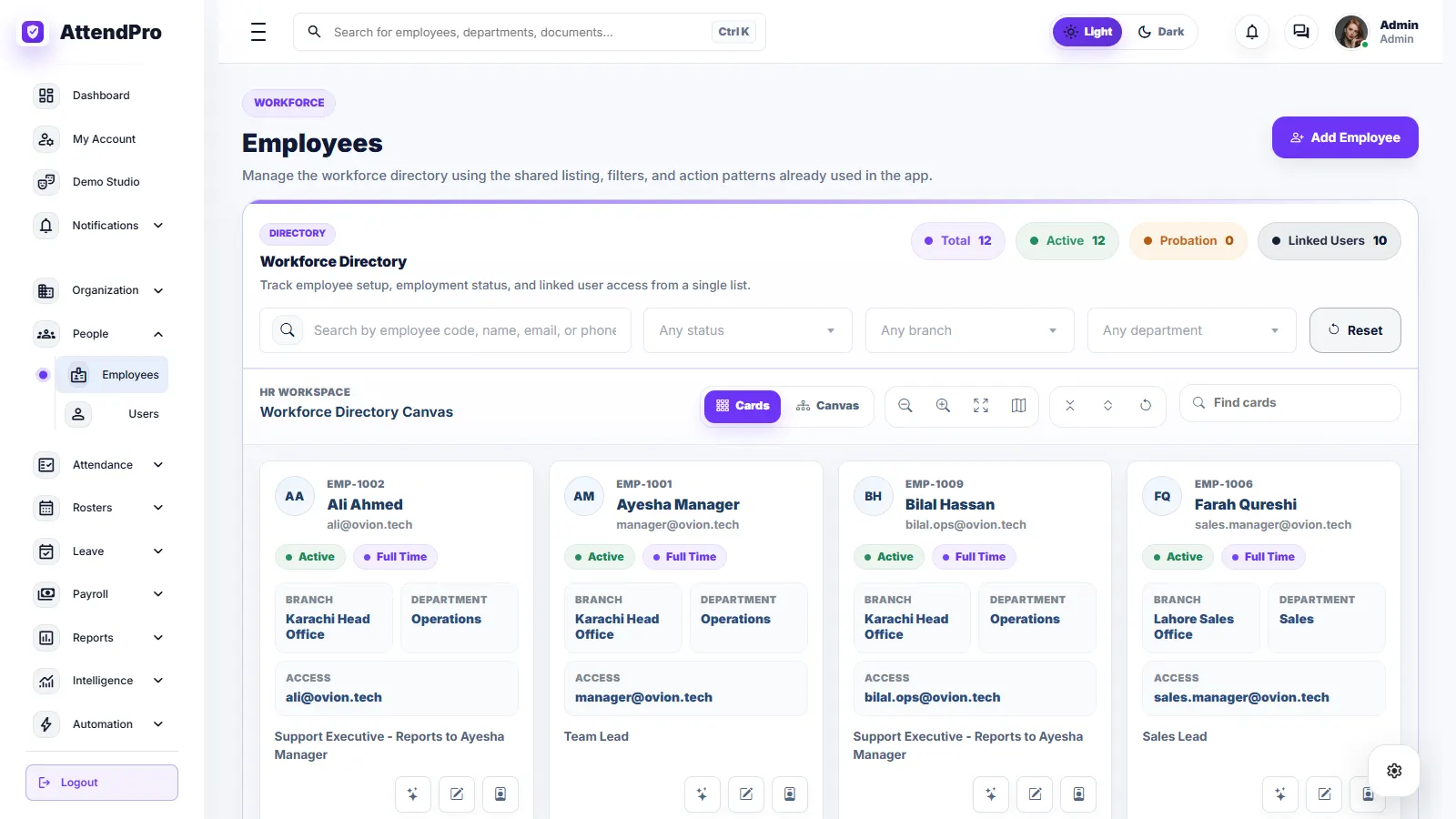Image resolution: width=1456 pixels, height=819 pixels.
Task: Open floating settings gear button
Action: (1394, 771)
